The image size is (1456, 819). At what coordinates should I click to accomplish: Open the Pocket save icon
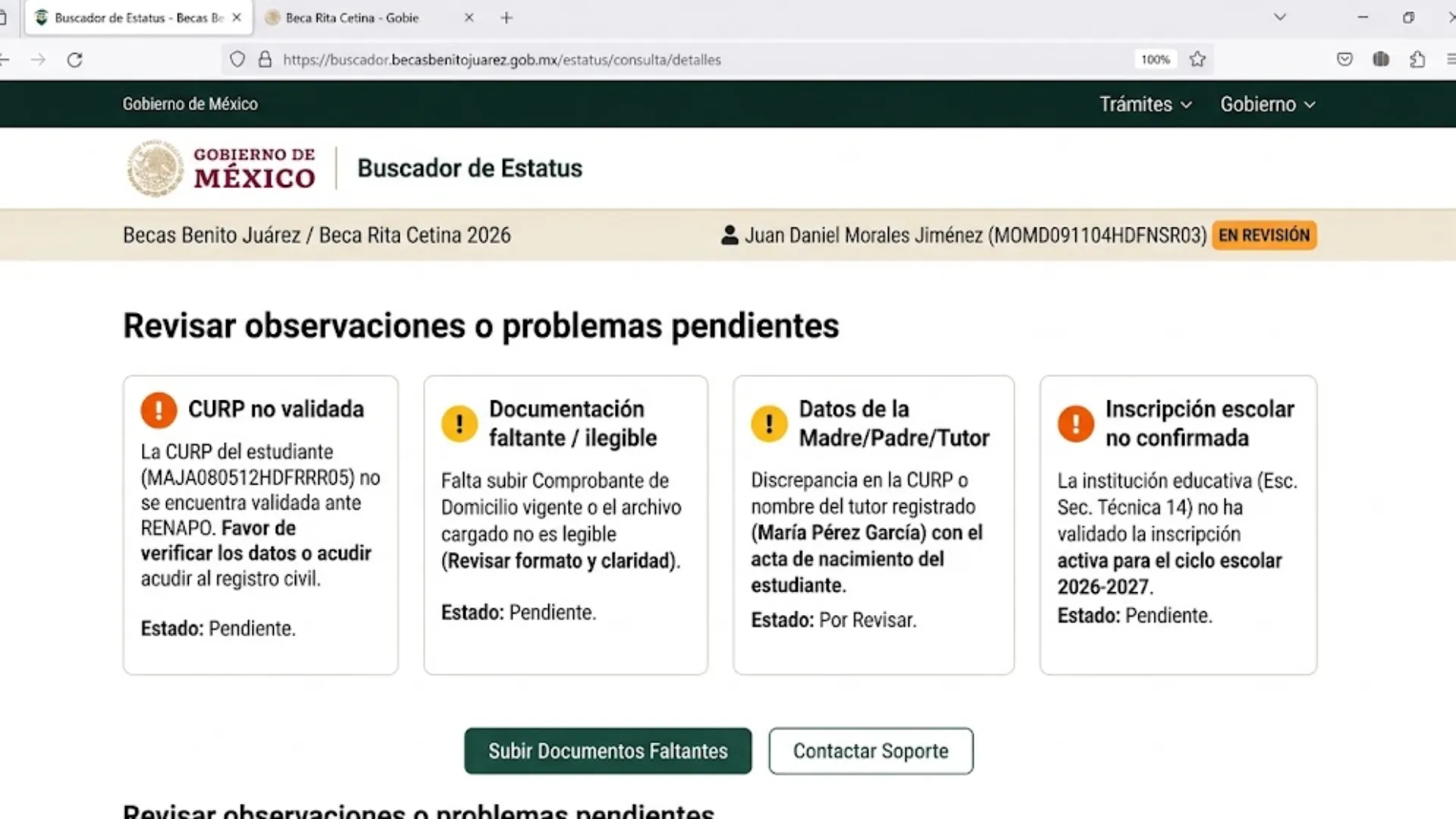point(1345,59)
